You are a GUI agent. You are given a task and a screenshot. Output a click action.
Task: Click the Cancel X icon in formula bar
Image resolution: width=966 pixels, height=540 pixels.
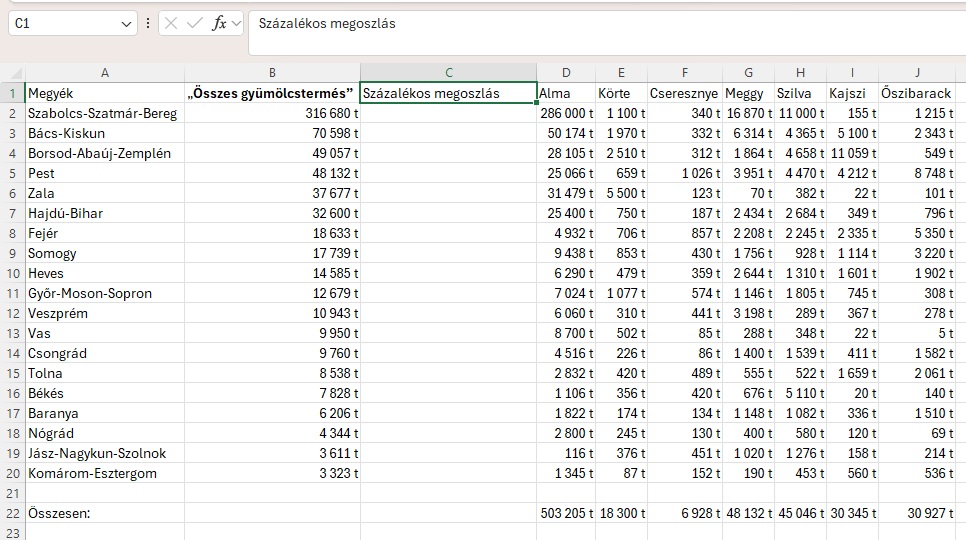pos(174,23)
